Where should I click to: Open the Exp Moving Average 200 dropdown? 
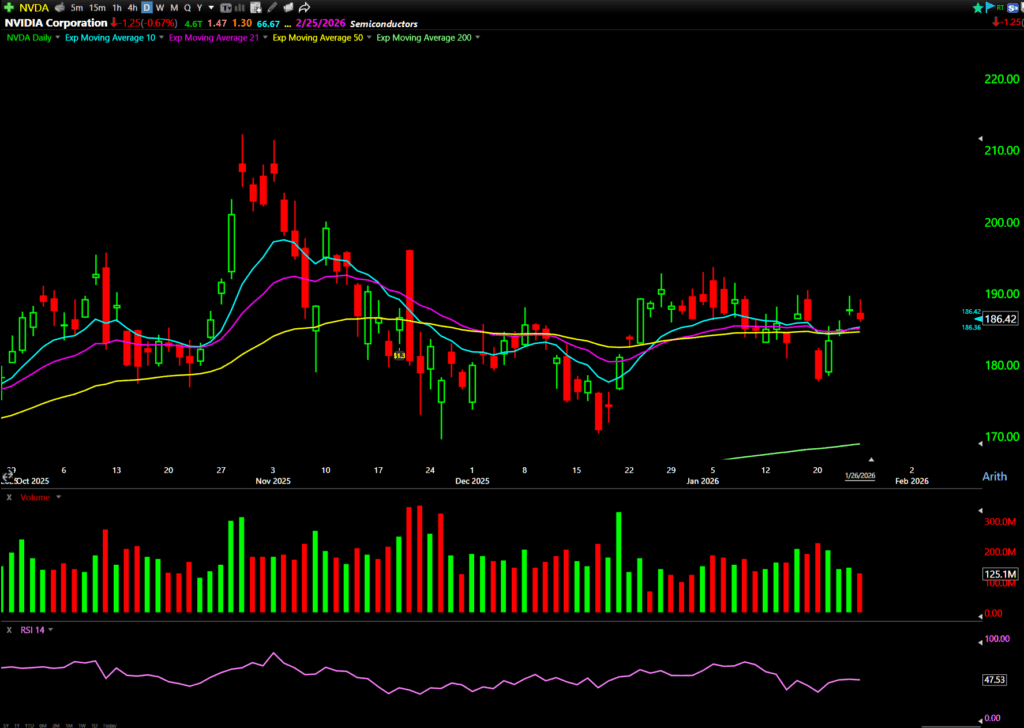tap(479, 38)
